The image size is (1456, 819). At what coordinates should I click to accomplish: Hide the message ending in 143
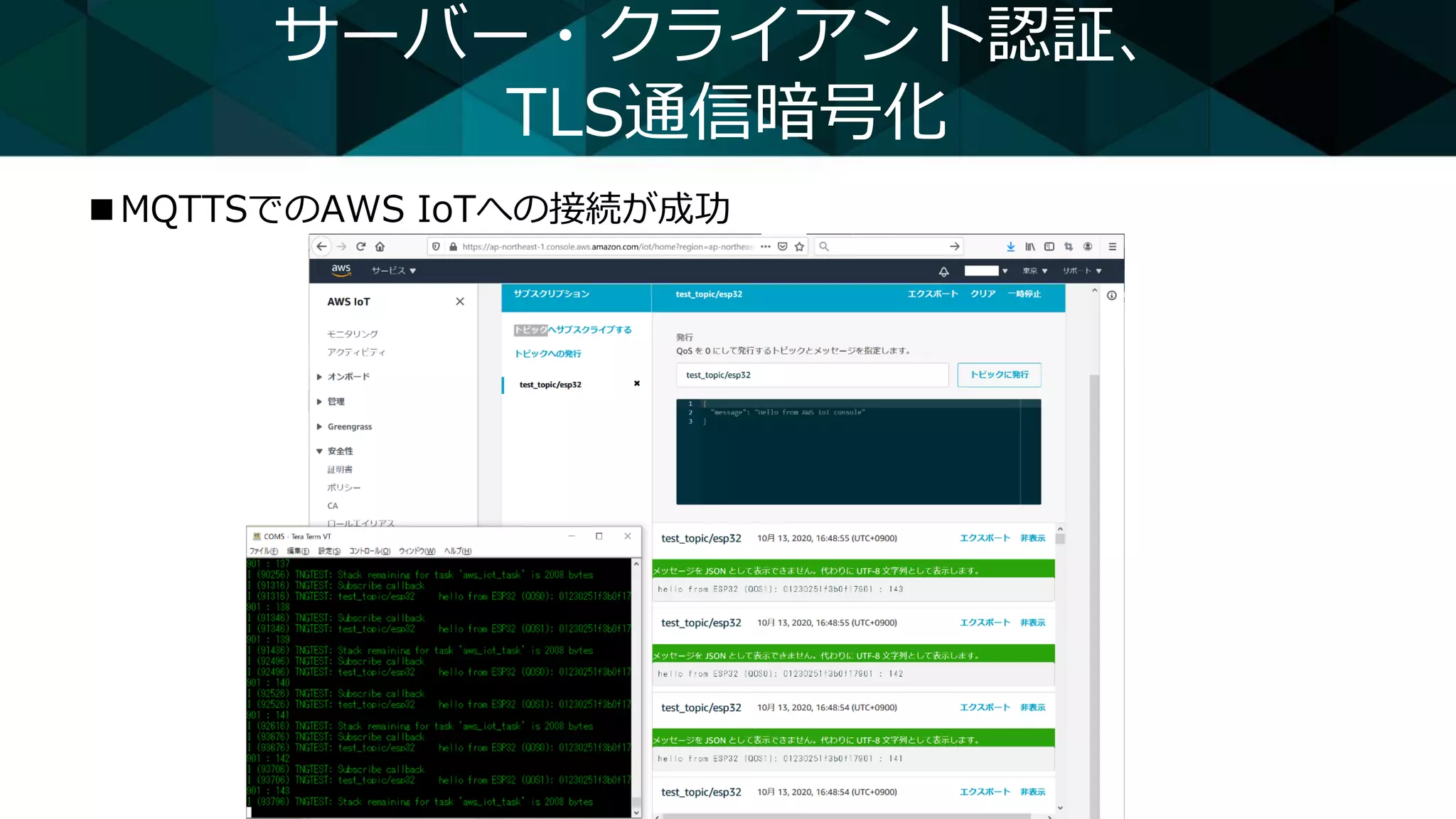coord(1033,538)
